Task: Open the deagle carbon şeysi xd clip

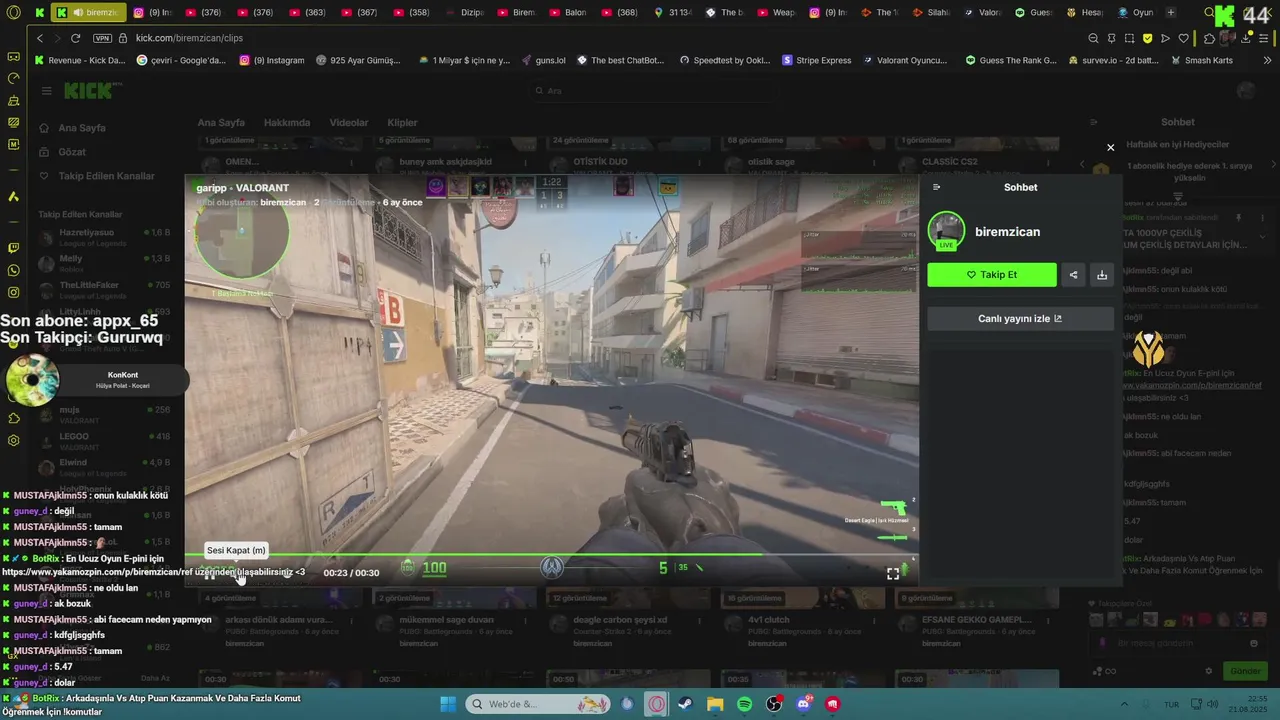Action: [618, 620]
